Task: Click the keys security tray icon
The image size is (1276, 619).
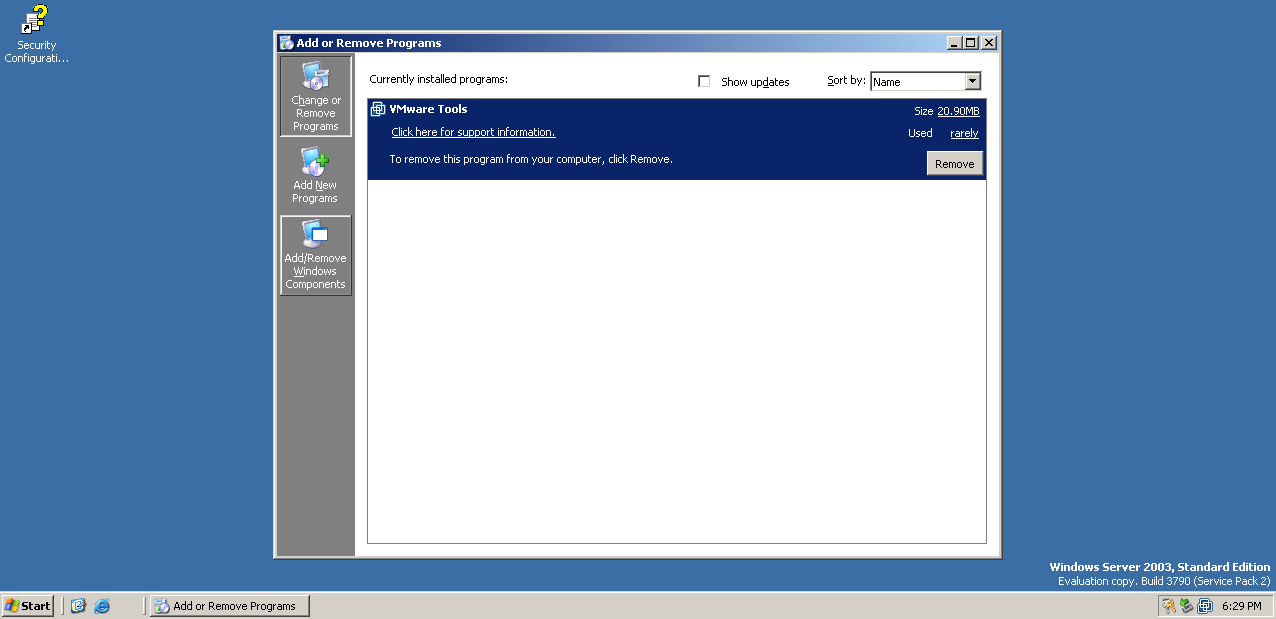Action: tap(1169, 606)
